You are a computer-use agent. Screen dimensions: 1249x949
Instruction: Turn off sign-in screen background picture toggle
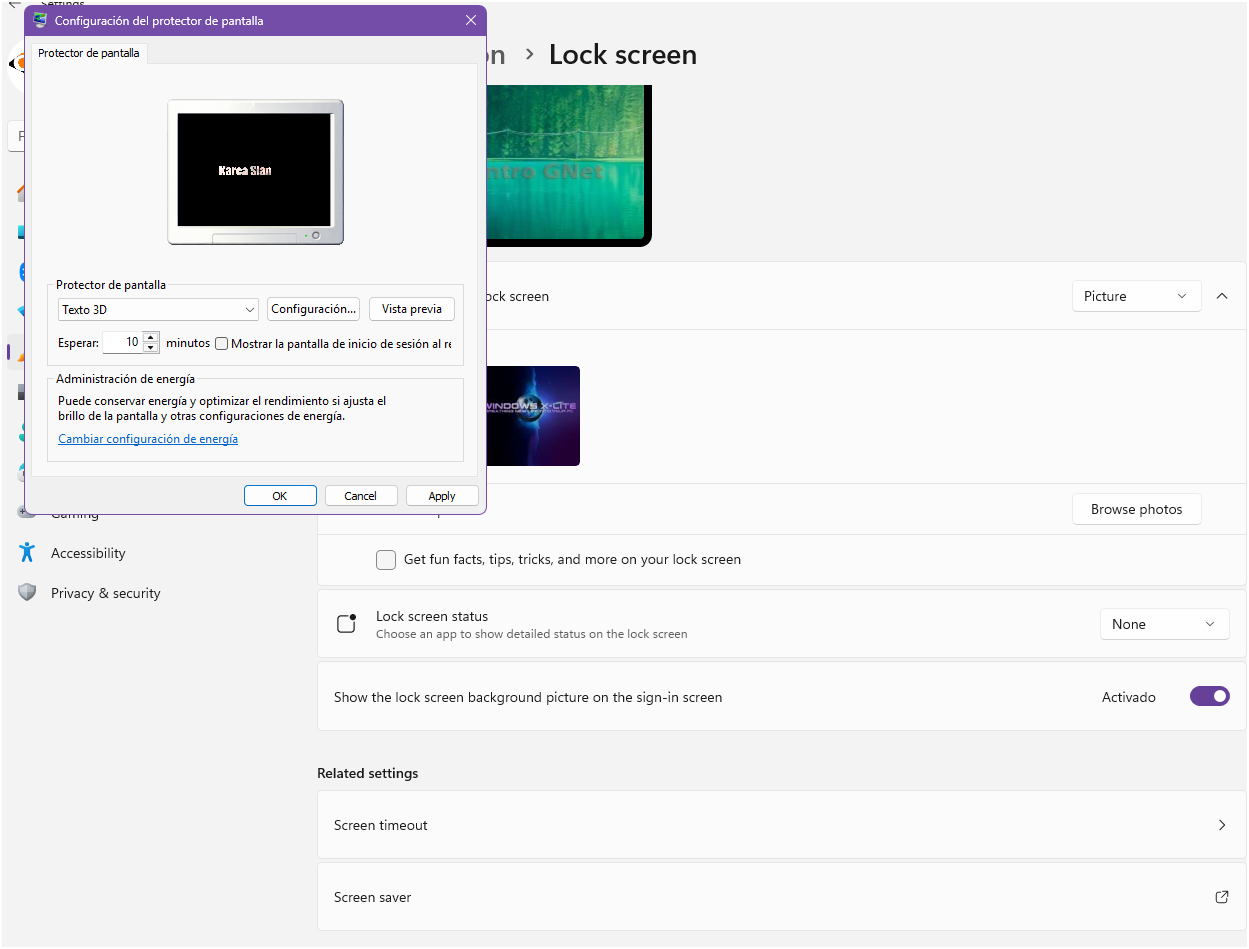(x=1209, y=697)
